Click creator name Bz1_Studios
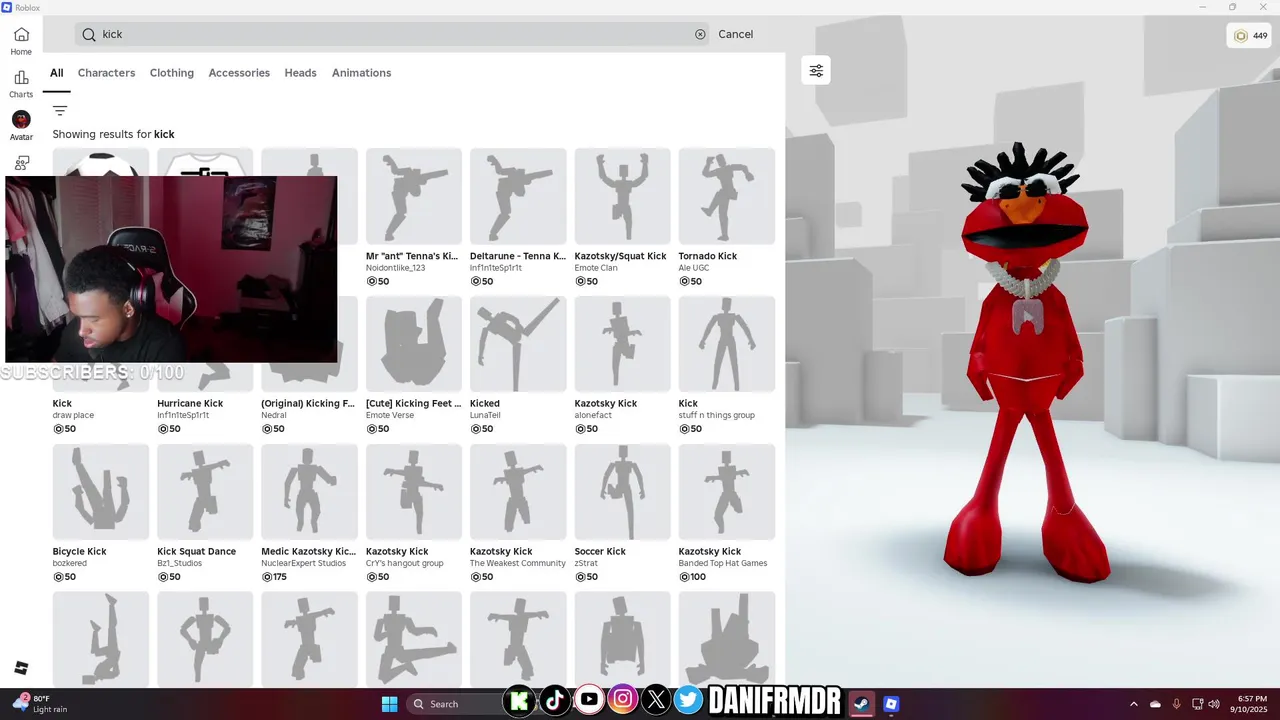Image resolution: width=1280 pixels, height=720 pixels. (180, 563)
